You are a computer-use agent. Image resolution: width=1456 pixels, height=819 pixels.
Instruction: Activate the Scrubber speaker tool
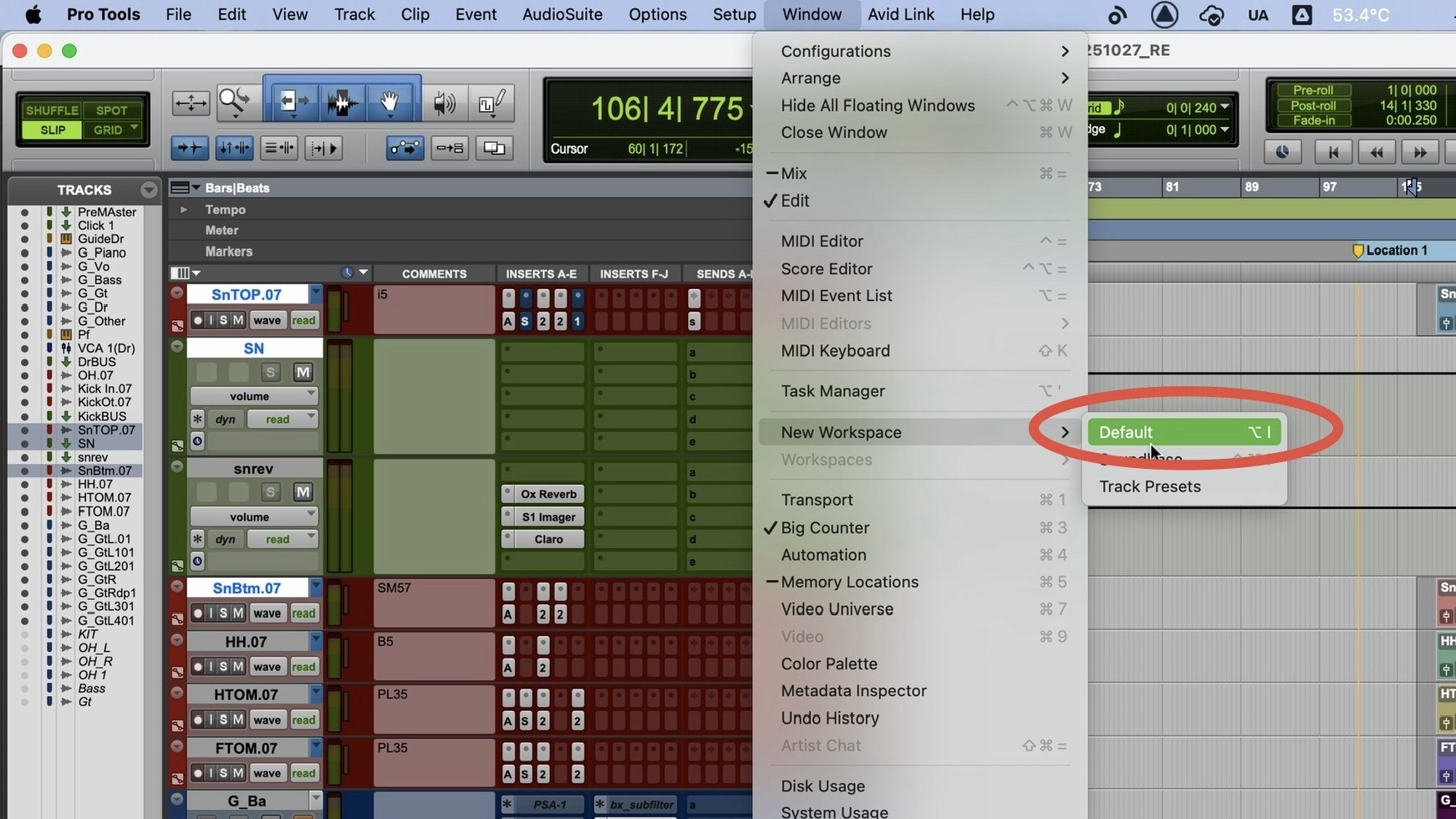(x=444, y=103)
